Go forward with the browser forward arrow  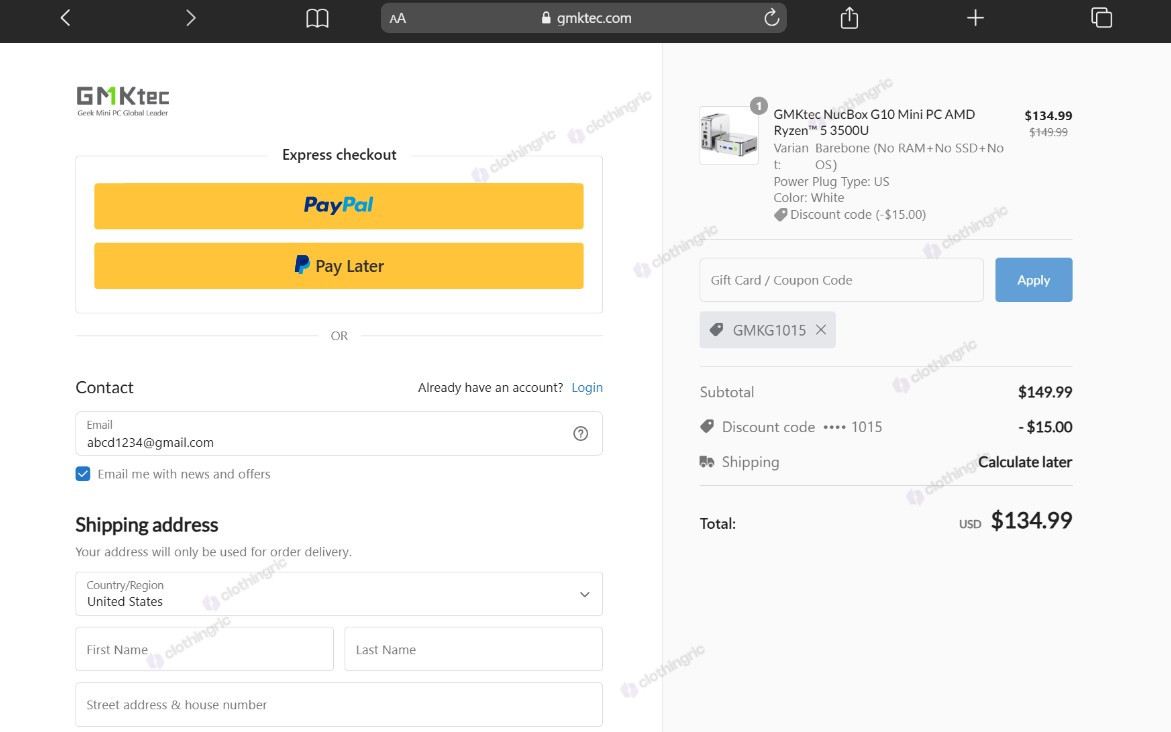click(190, 18)
